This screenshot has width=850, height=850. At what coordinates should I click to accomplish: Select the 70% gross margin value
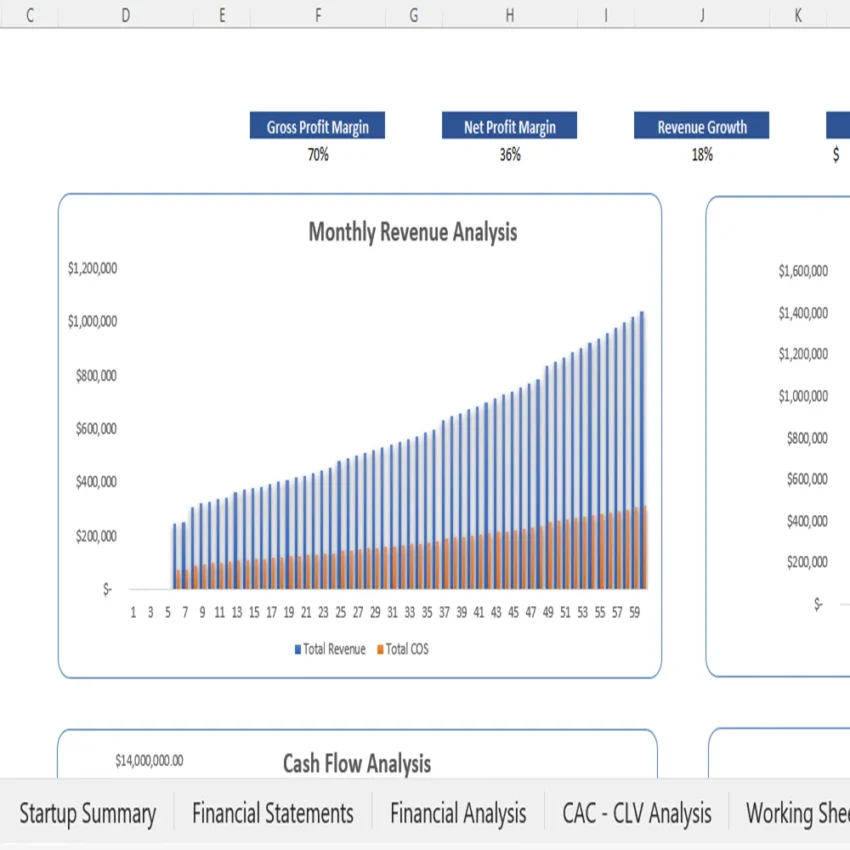(317, 155)
